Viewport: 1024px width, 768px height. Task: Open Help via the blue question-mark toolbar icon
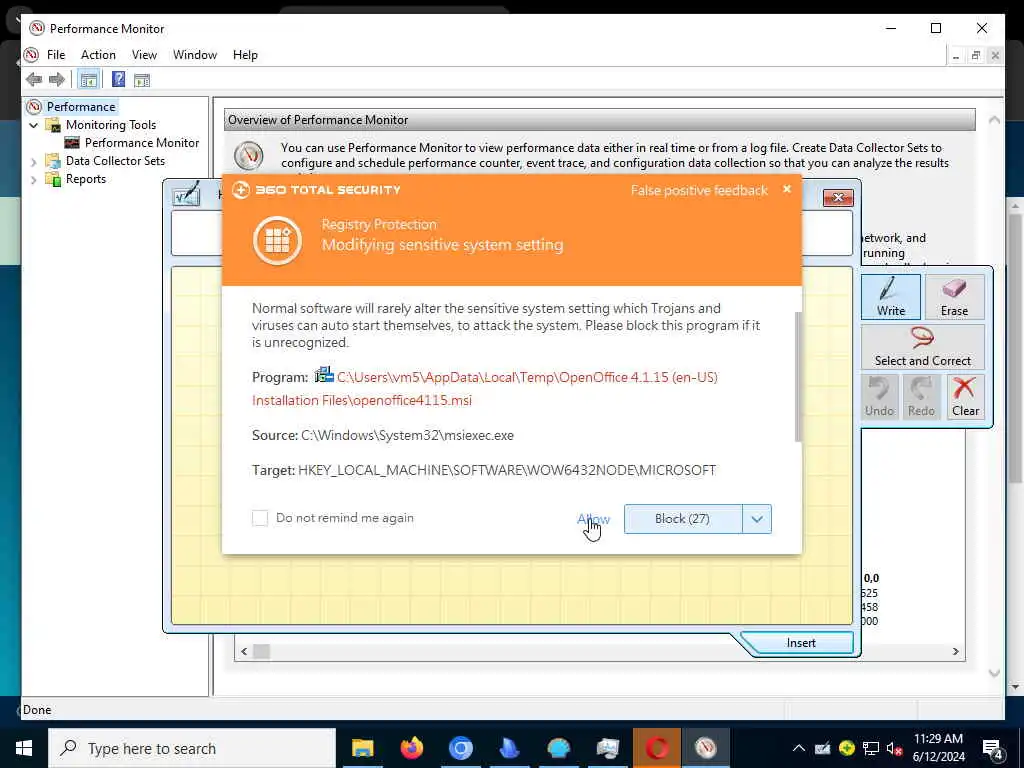[x=118, y=80]
